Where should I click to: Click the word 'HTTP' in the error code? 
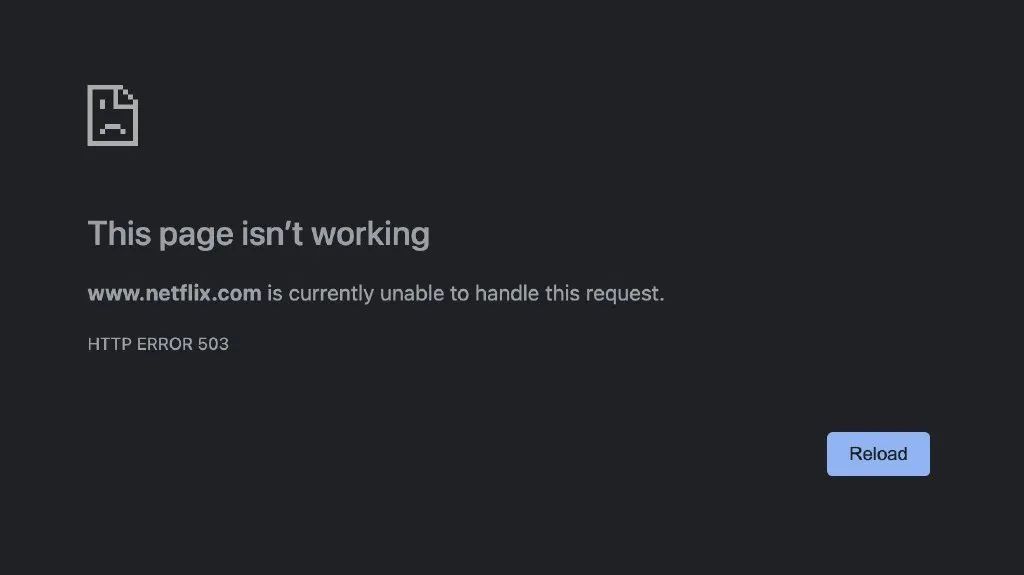(x=110, y=344)
